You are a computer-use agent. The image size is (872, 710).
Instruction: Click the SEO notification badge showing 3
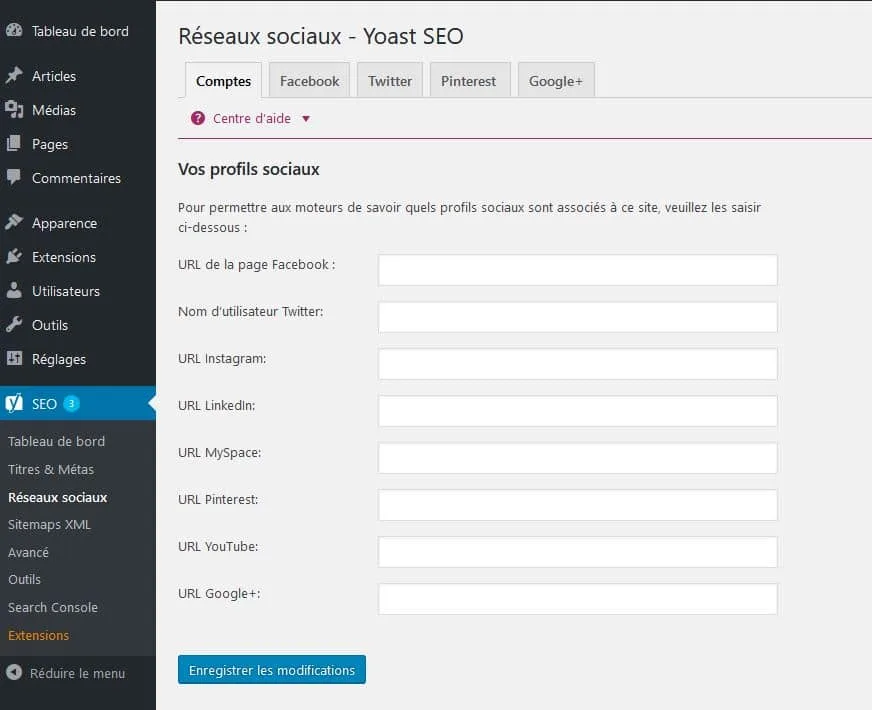71,404
